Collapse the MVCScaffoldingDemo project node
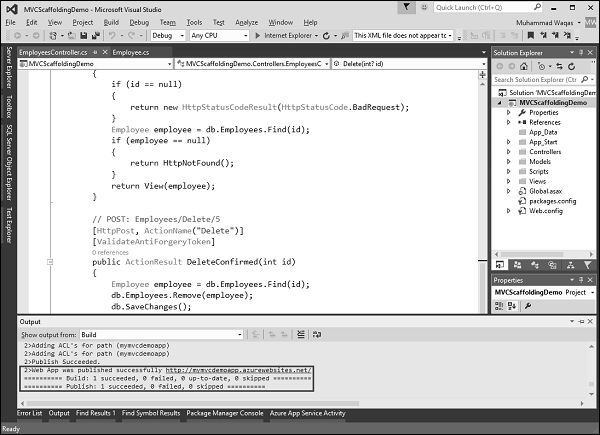Viewport: 600px width, 435px height. tap(499, 103)
